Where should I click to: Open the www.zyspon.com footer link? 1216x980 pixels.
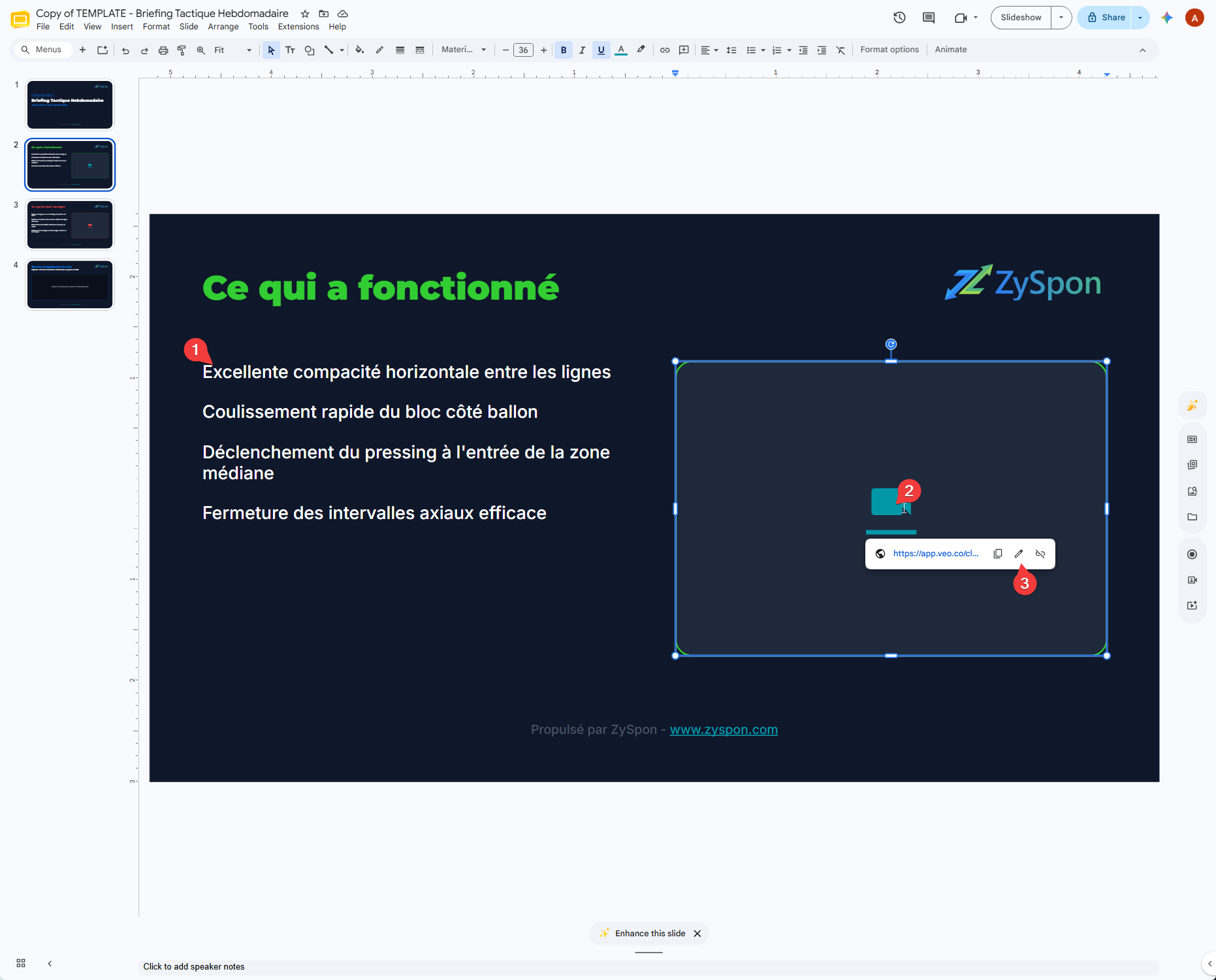[724, 730]
